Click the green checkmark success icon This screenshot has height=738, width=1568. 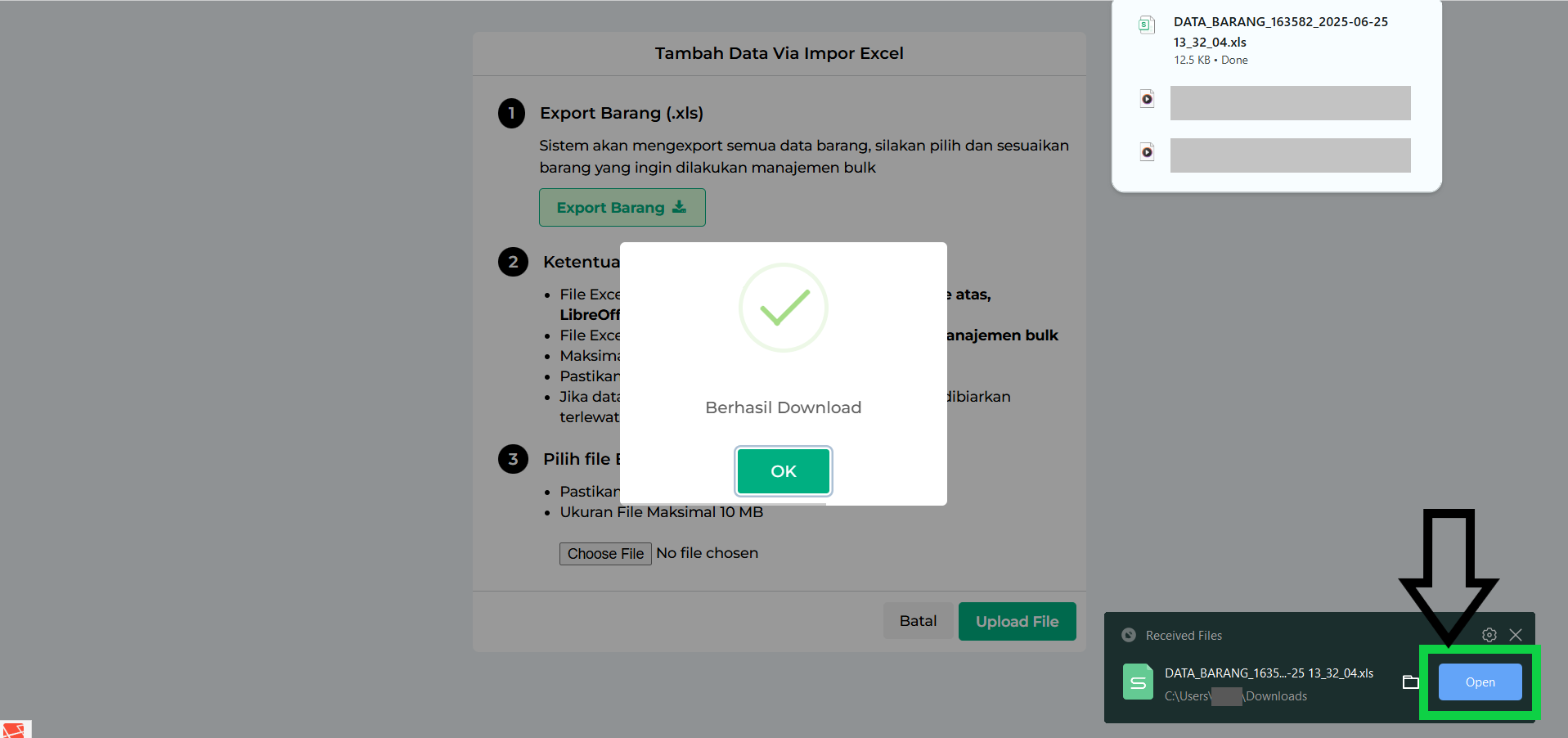point(784,308)
